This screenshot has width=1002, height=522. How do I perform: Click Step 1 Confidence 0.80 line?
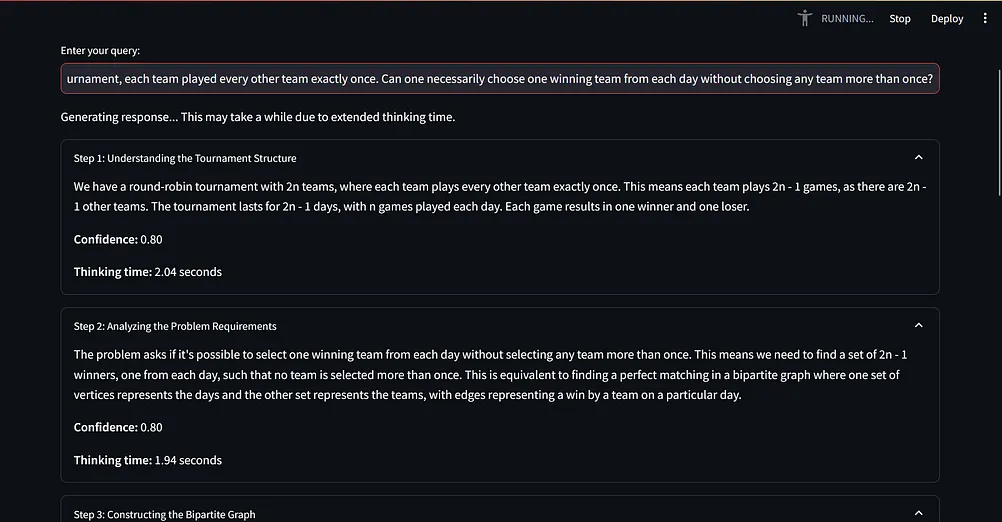118,240
